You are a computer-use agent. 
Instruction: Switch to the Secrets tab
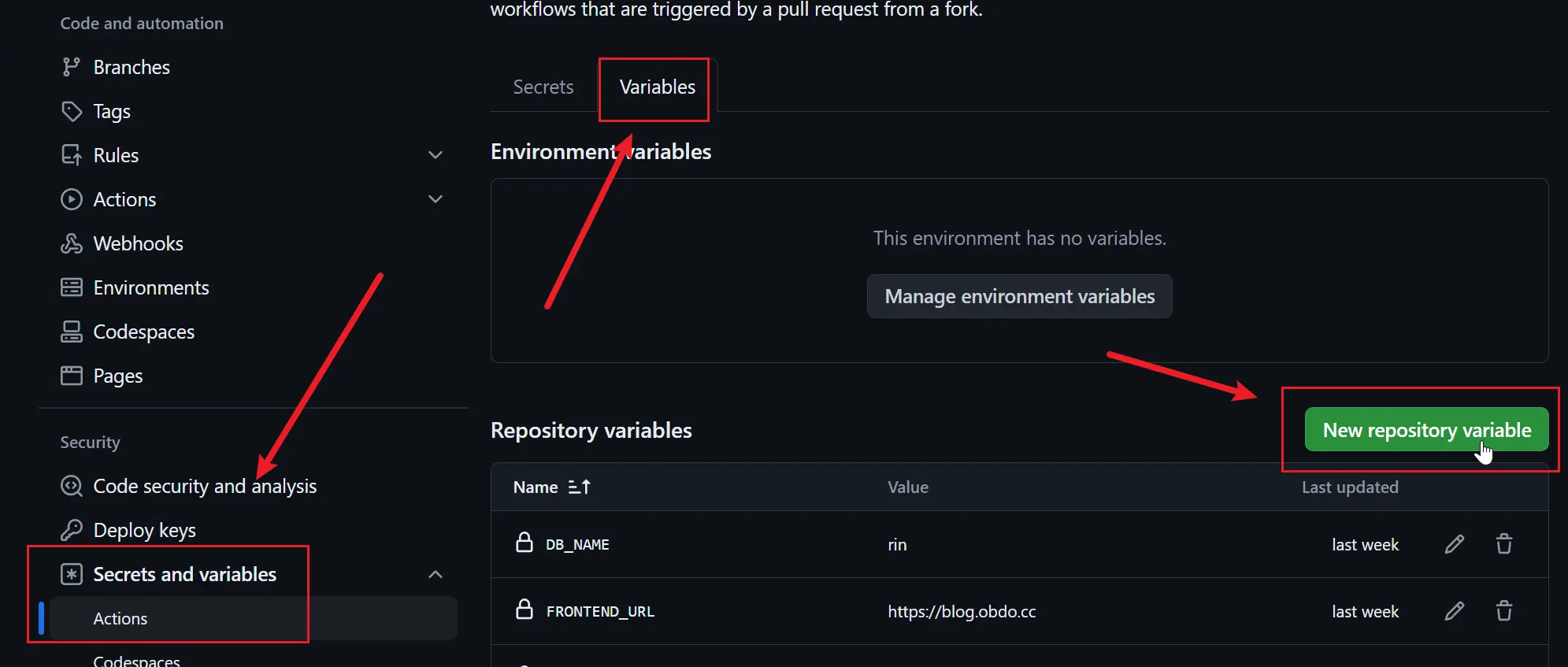click(x=543, y=87)
